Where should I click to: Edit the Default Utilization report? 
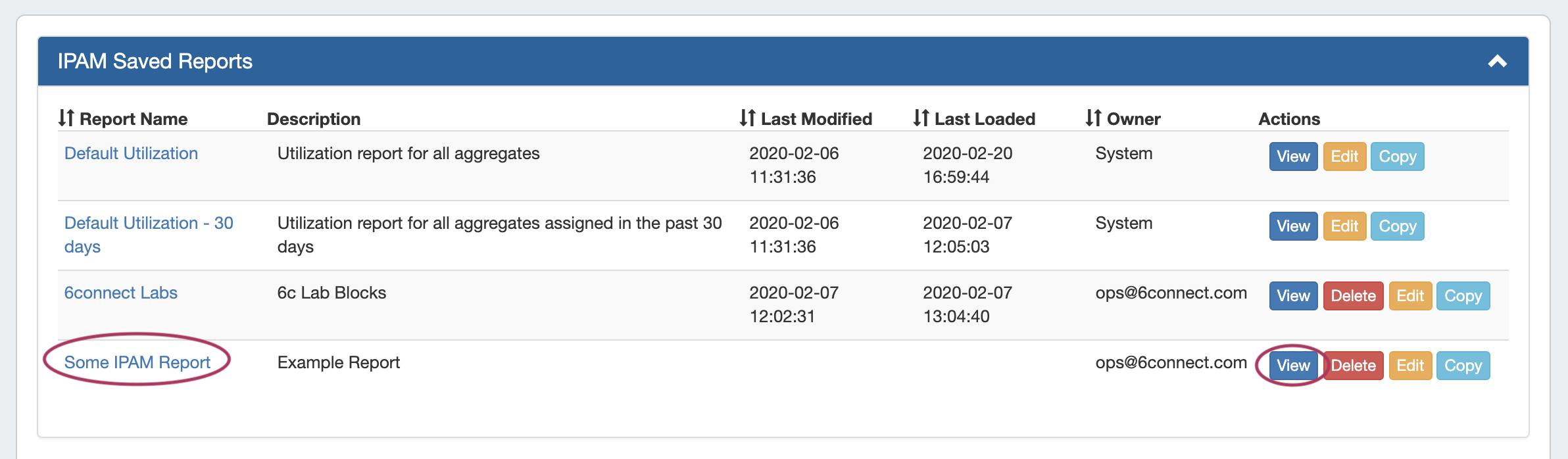point(1344,157)
